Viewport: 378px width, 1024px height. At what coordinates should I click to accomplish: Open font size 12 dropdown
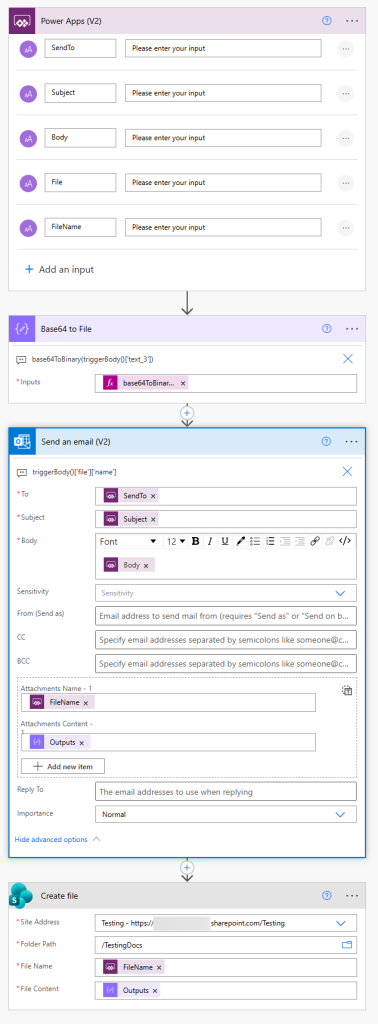176,541
